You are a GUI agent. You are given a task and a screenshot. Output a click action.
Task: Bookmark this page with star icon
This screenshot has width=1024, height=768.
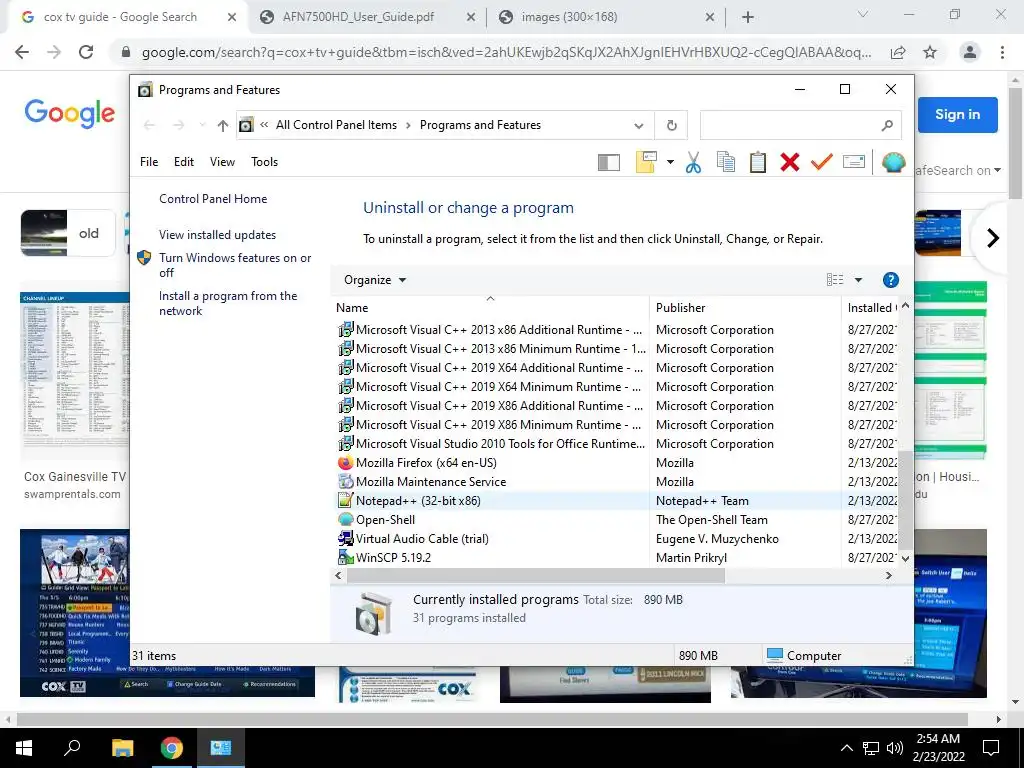[930, 52]
